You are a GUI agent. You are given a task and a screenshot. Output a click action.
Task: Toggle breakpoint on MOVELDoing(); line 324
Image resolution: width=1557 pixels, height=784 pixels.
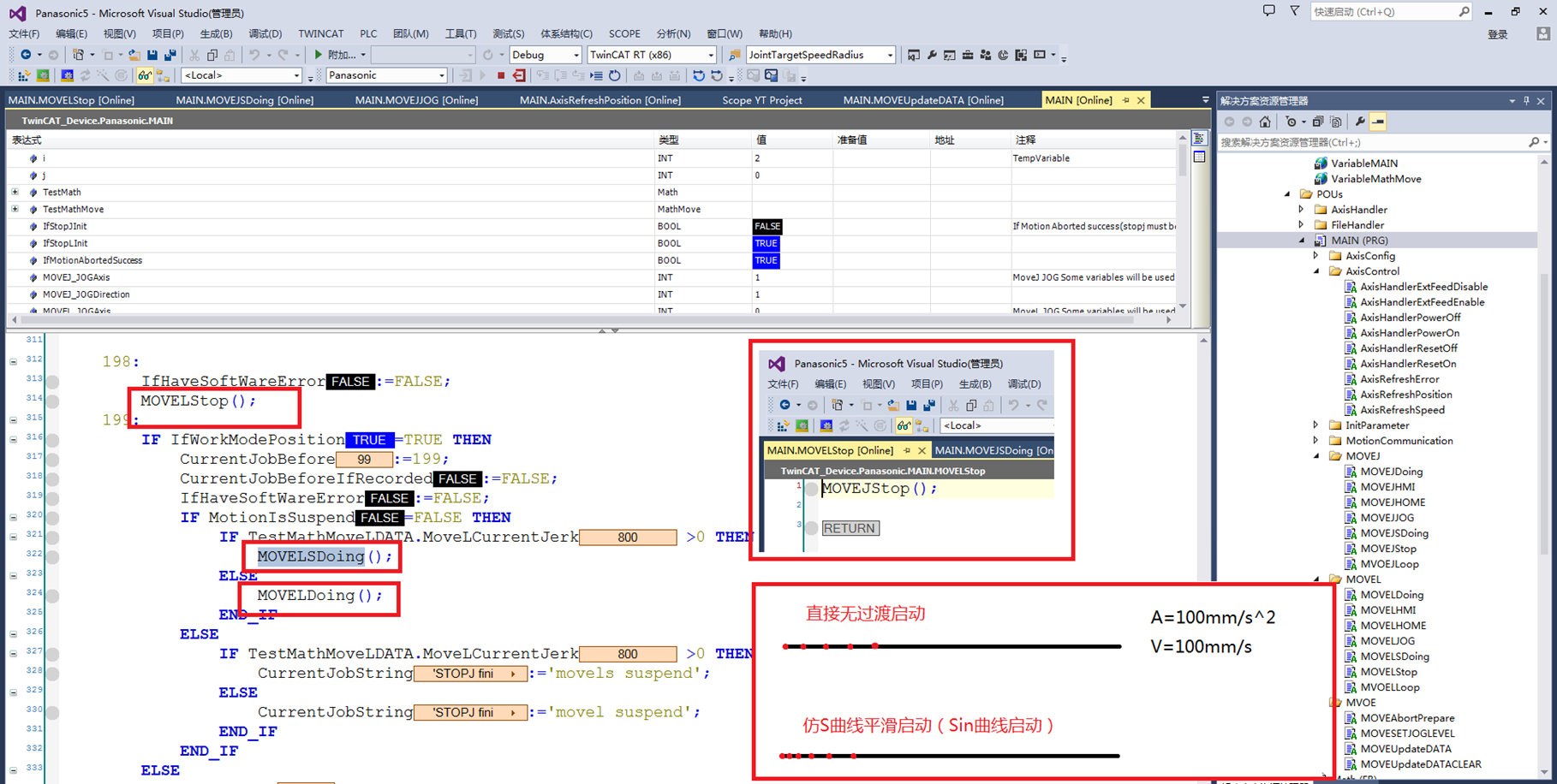(52, 595)
